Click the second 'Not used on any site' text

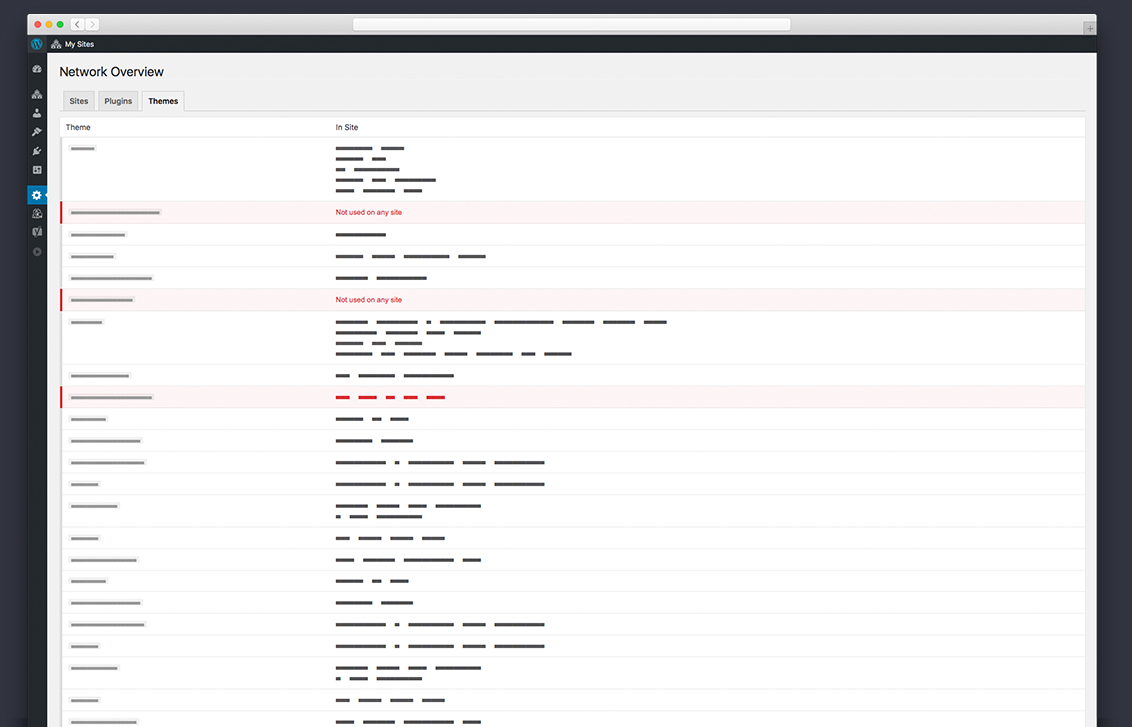368,300
